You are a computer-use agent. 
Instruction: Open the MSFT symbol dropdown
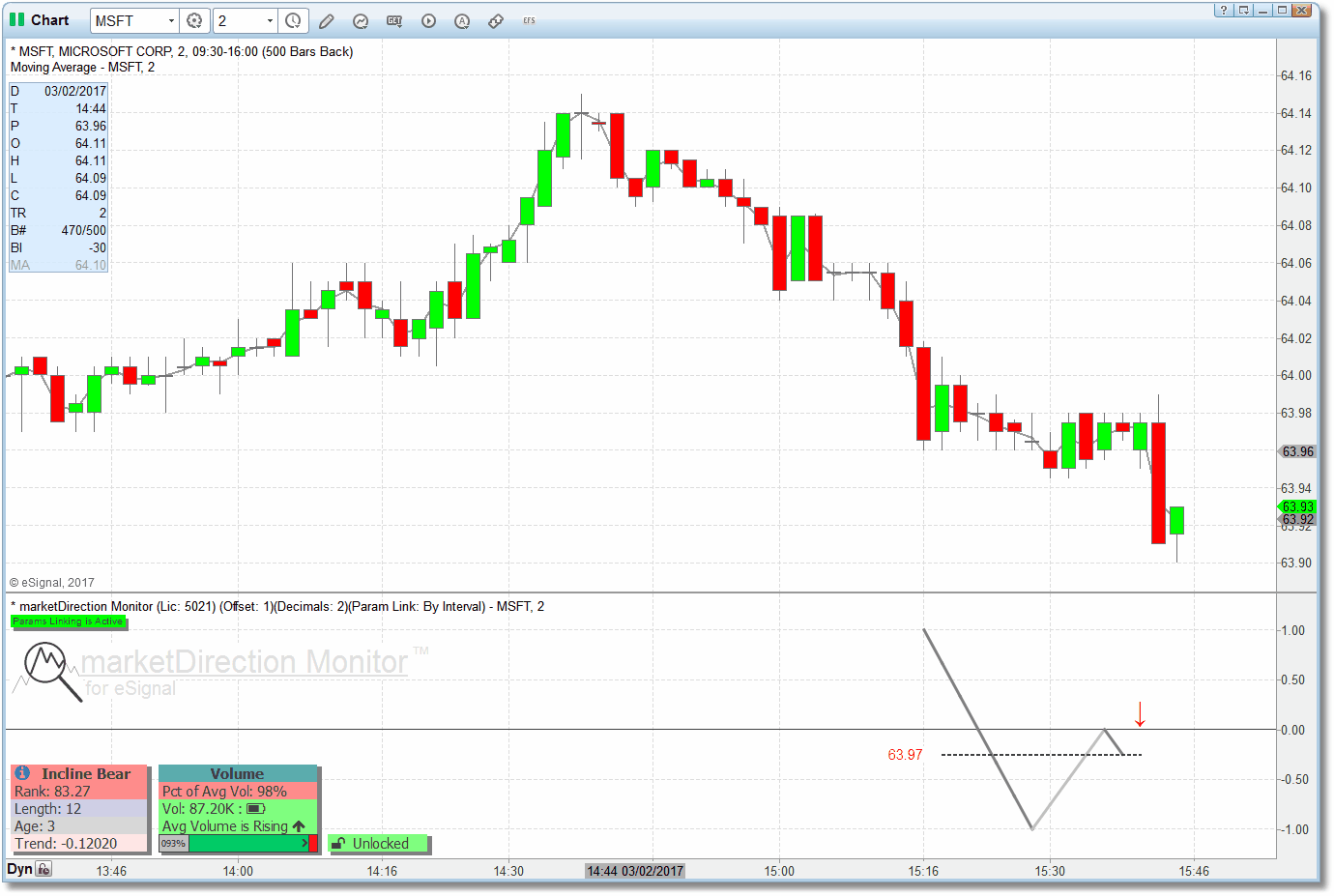tap(171, 20)
